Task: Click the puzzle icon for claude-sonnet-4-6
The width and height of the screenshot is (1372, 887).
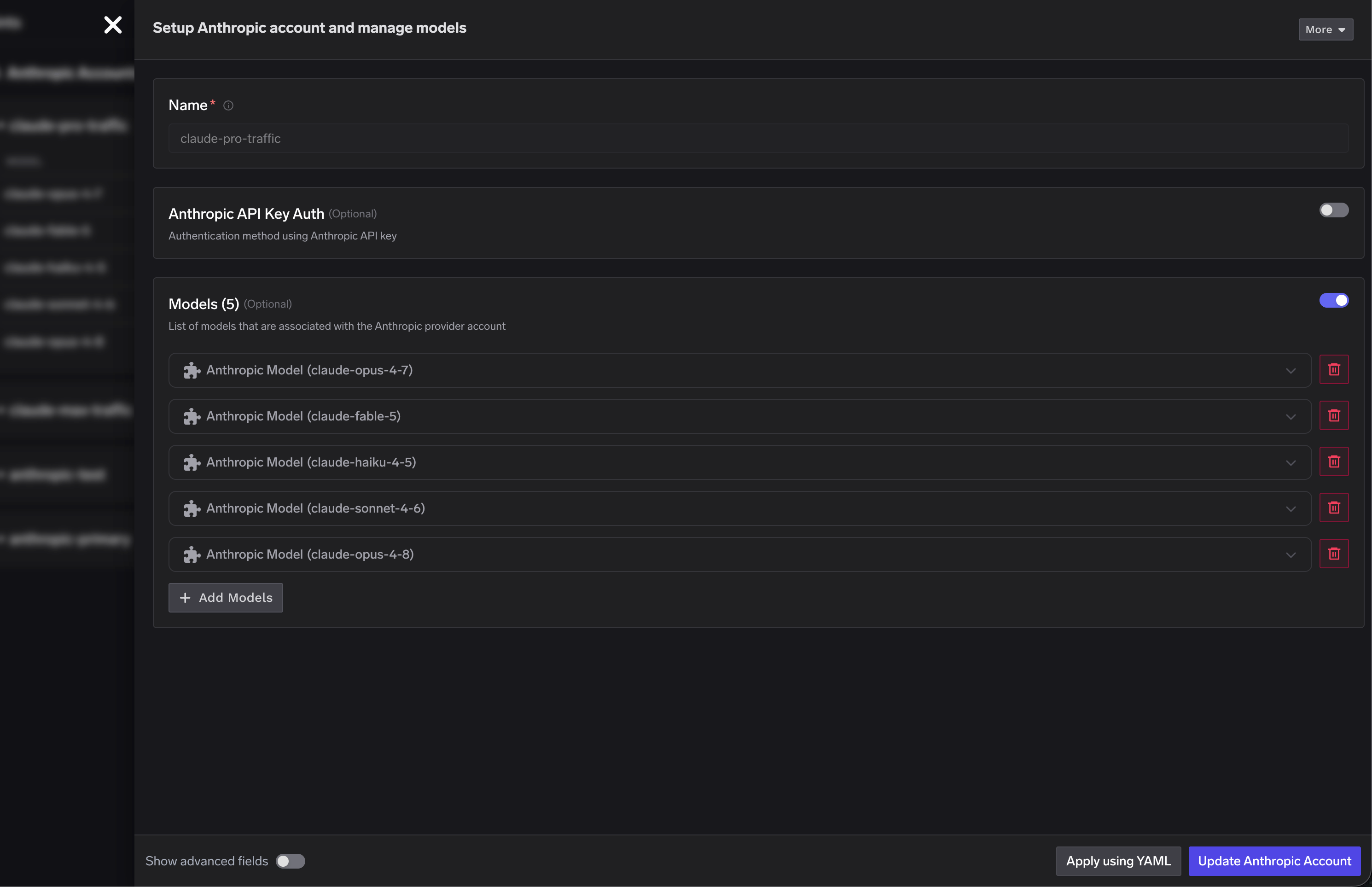Action: pyautogui.click(x=192, y=508)
